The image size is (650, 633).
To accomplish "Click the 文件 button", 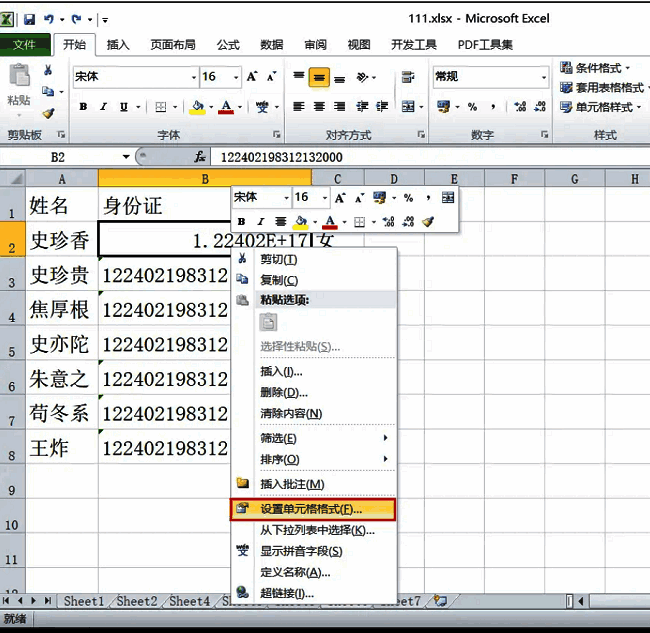I will tap(25, 45).
